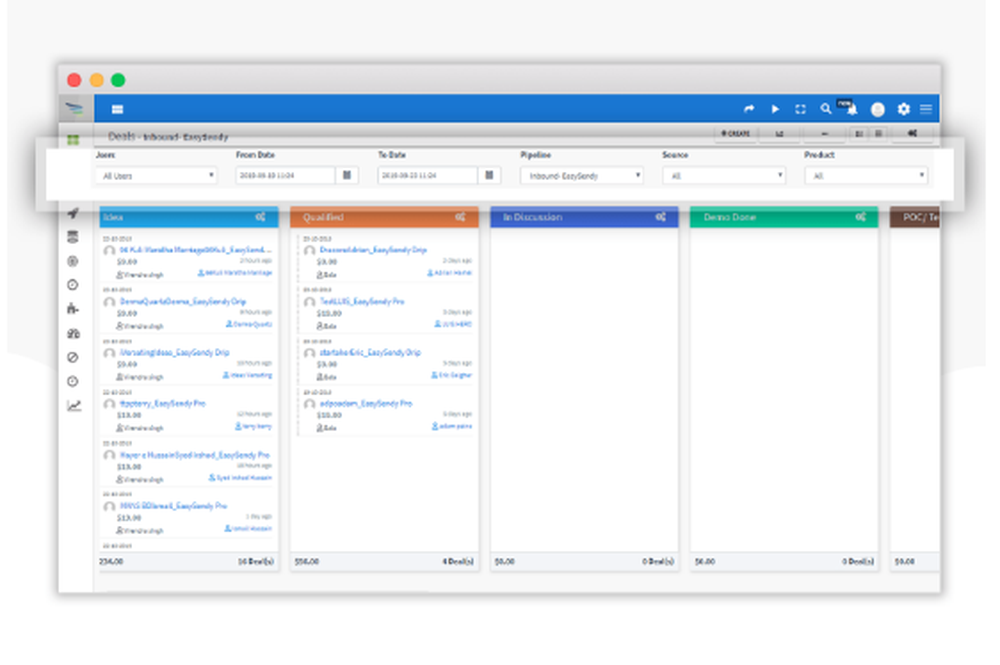Select the In Discussion column header
Image resolution: width=1000 pixels, height=665 pixels.
point(584,217)
